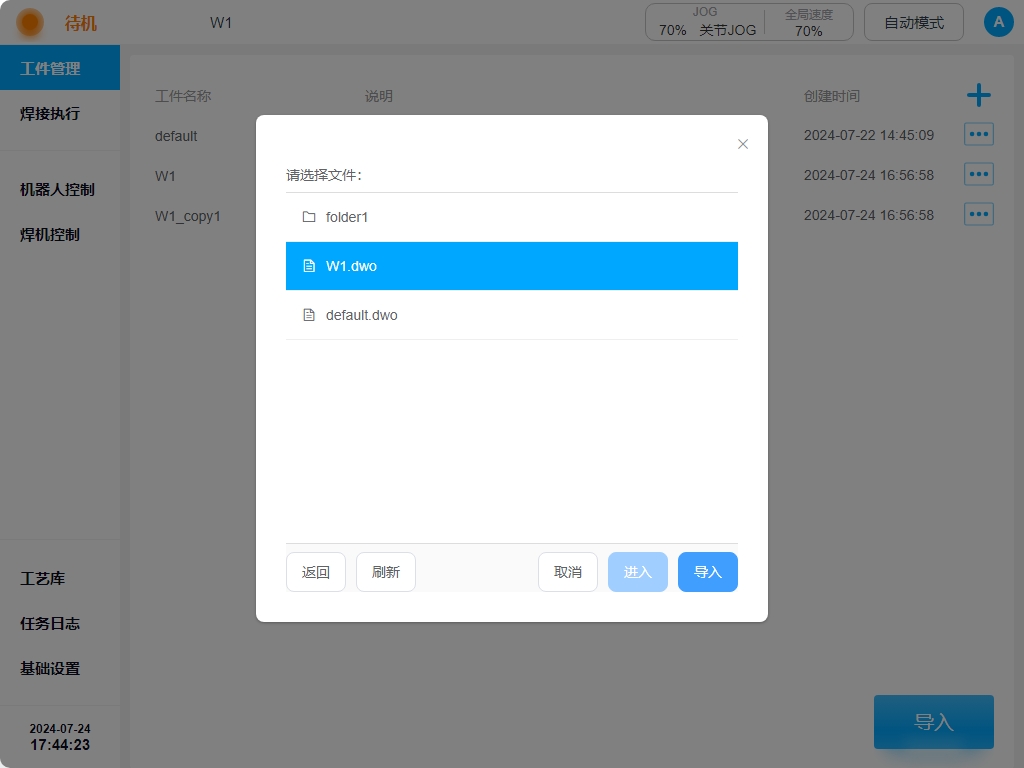Go to 焊接执行 menu item
The width and height of the screenshot is (1024, 768).
click(50, 114)
